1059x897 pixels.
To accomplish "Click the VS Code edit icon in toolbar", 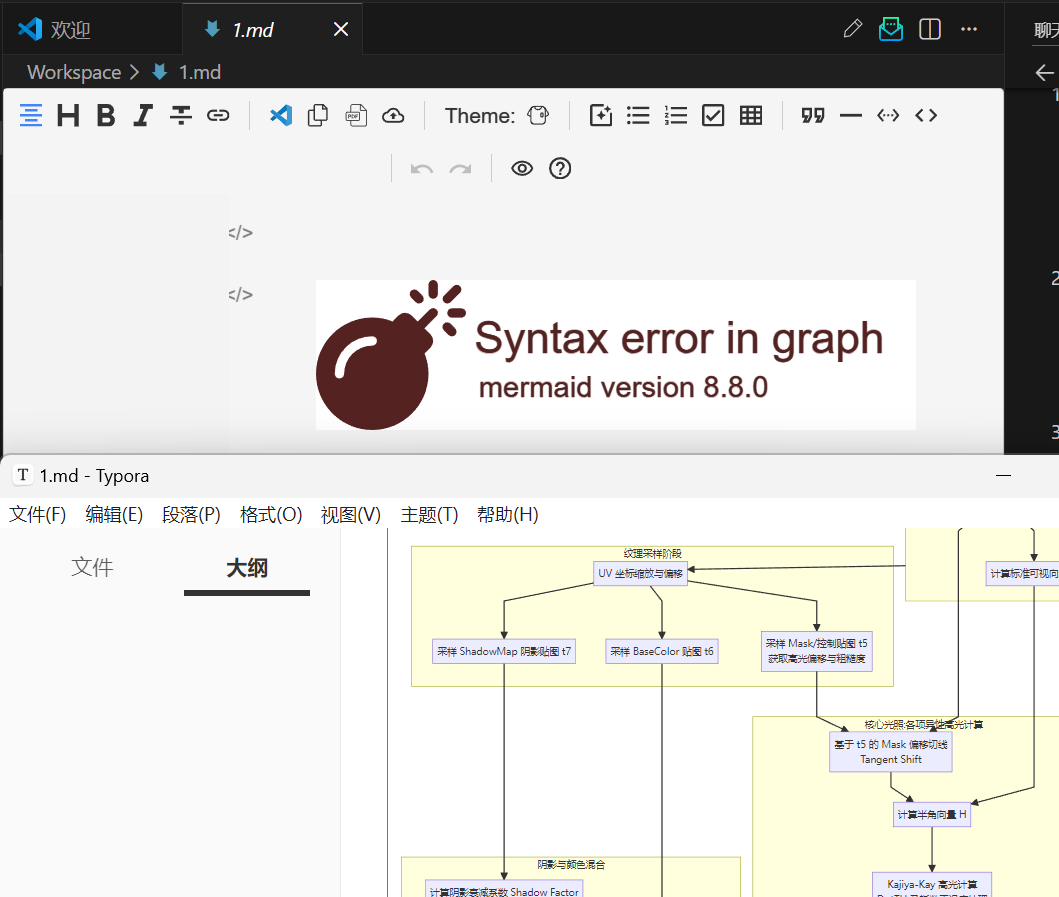I will coord(281,116).
